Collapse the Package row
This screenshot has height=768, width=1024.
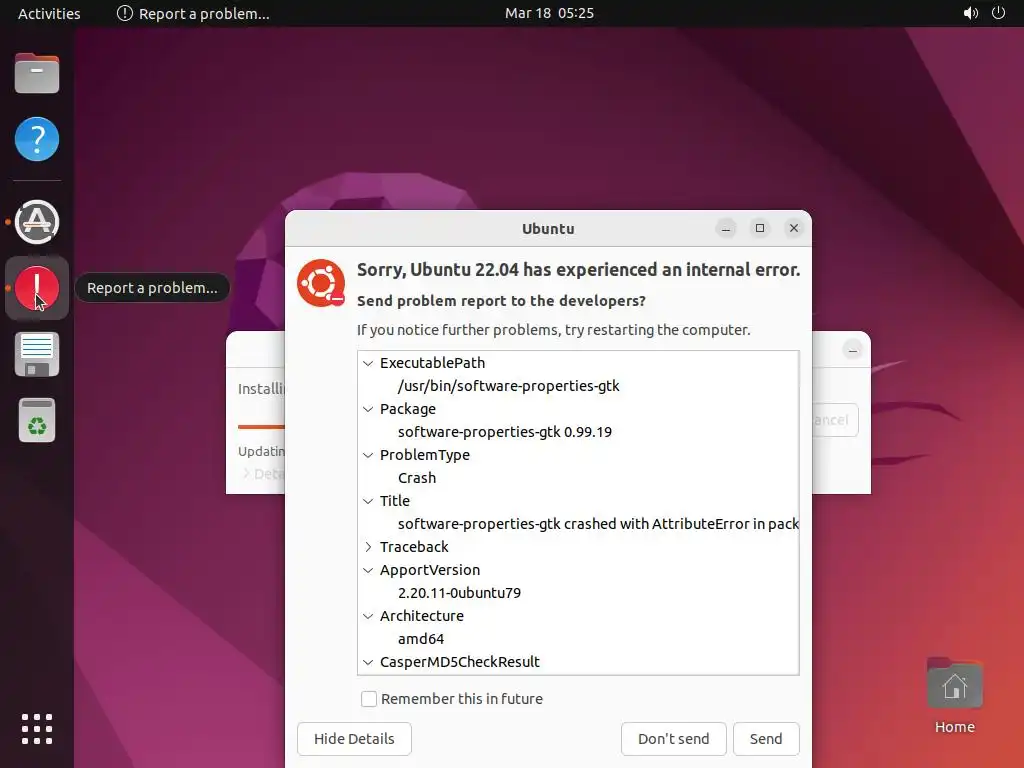pyautogui.click(x=368, y=409)
